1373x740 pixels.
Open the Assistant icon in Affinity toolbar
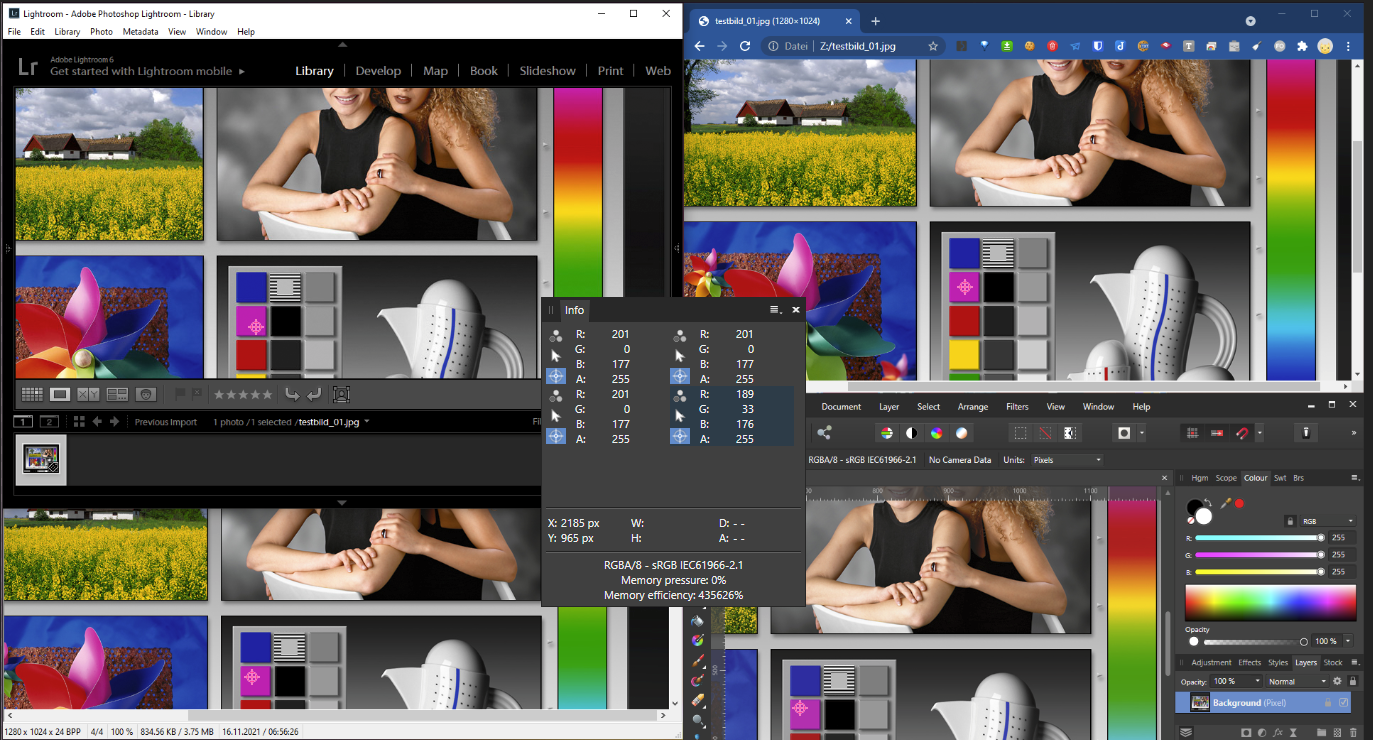point(1306,433)
